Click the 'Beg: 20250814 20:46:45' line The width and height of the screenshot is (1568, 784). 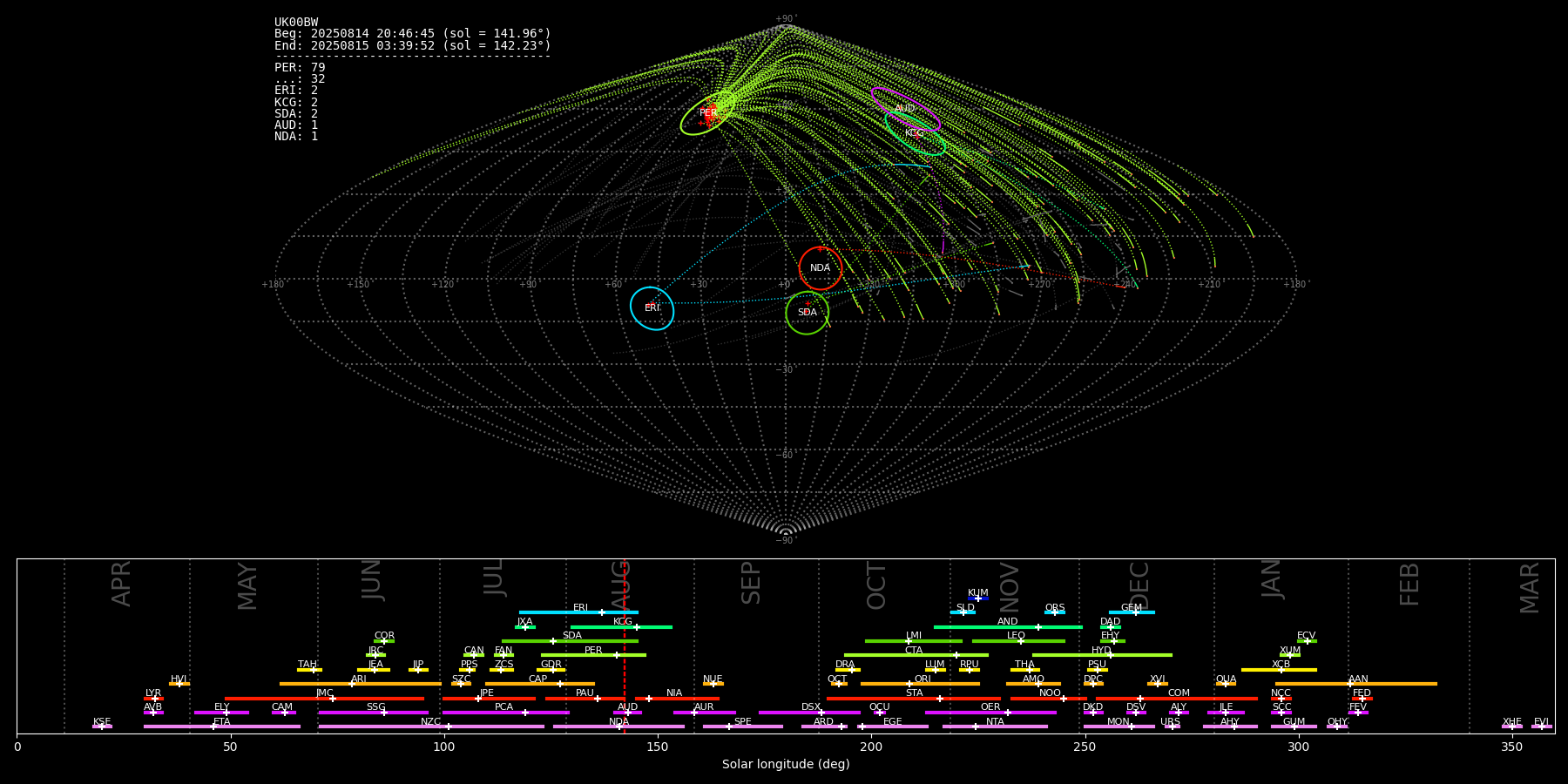(x=413, y=34)
